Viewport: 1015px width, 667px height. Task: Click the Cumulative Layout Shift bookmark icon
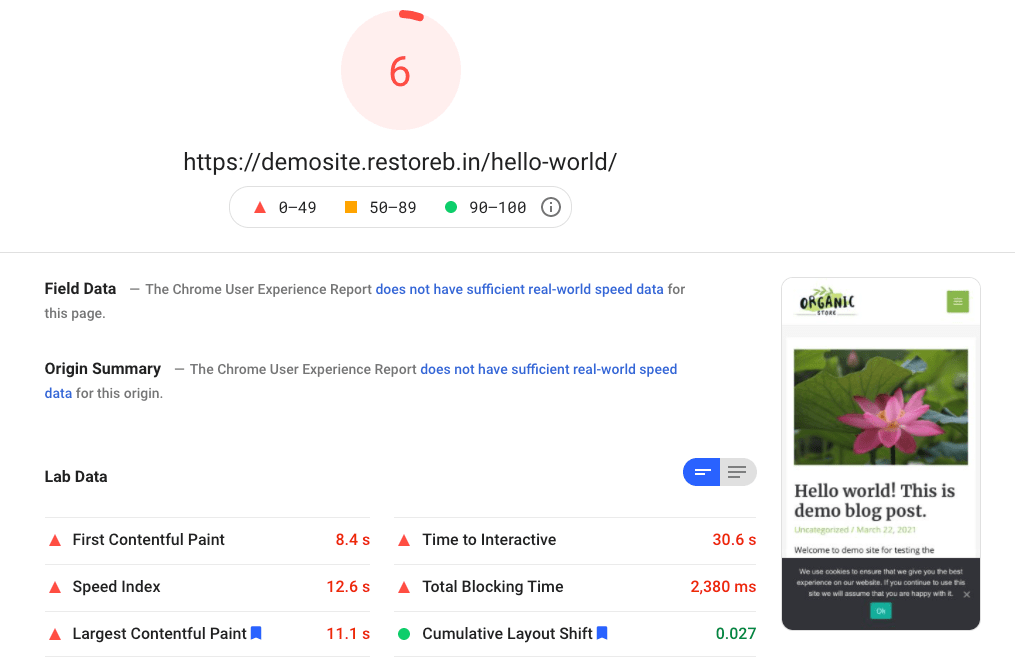pos(602,633)
